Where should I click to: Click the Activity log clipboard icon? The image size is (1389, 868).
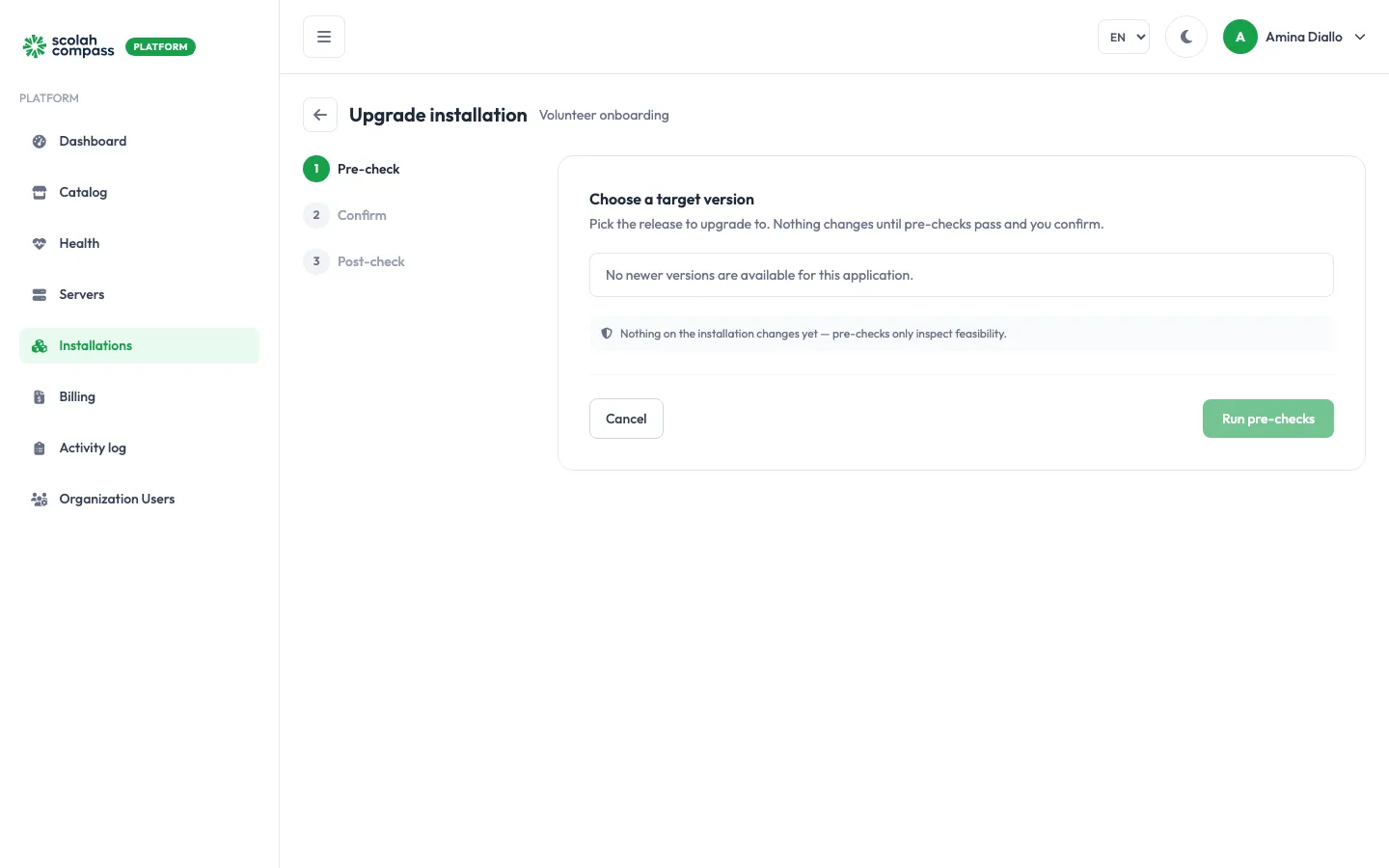click(x=40, y=448)
